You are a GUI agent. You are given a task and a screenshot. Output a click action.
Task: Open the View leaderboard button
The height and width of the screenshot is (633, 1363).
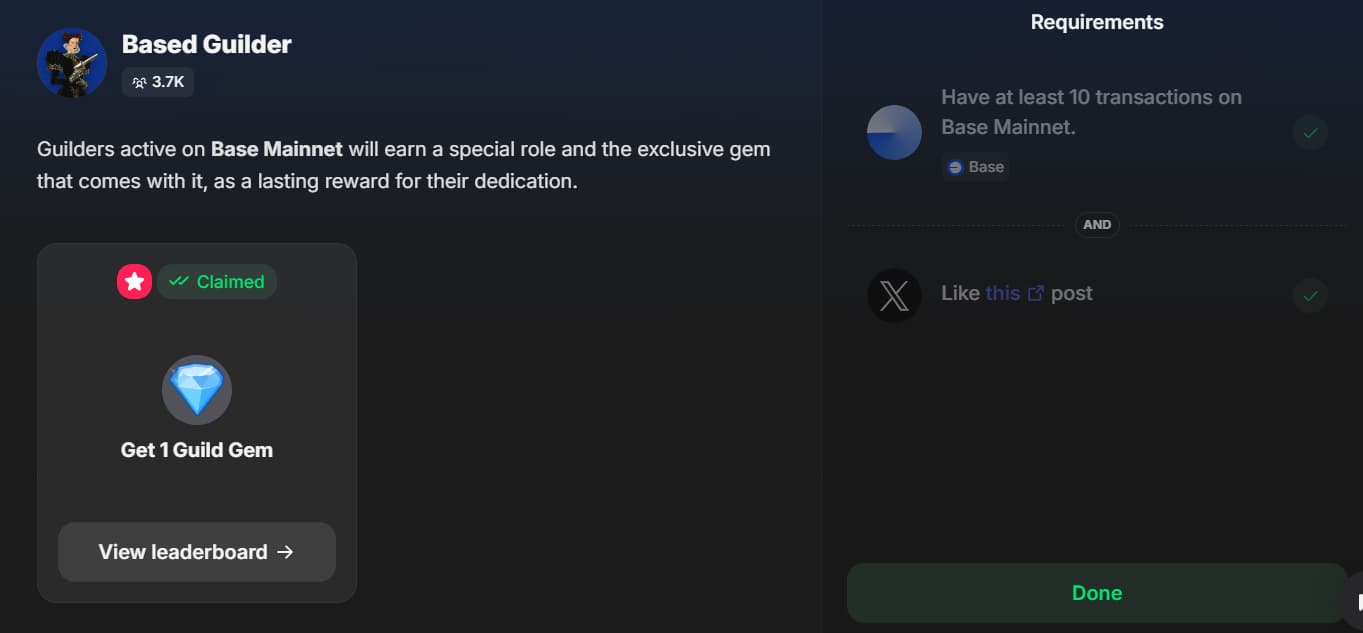tap(196, 552)
